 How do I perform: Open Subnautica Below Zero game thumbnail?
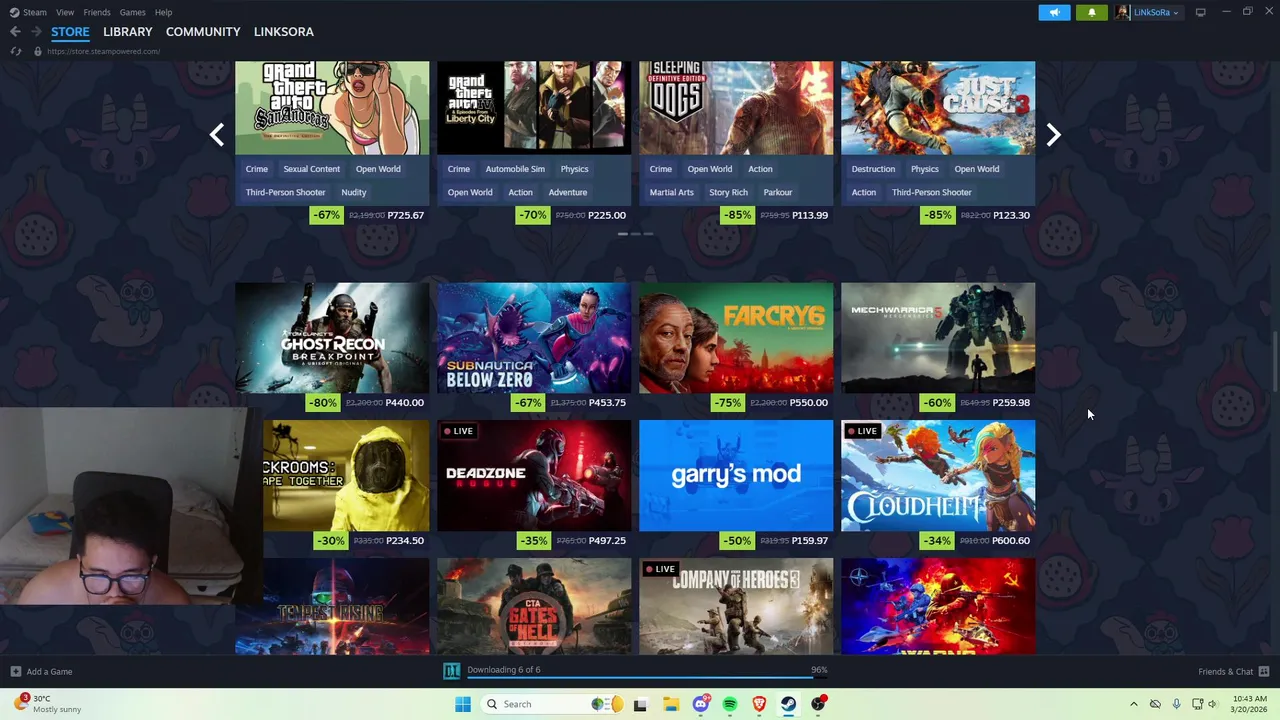point(534,337)
